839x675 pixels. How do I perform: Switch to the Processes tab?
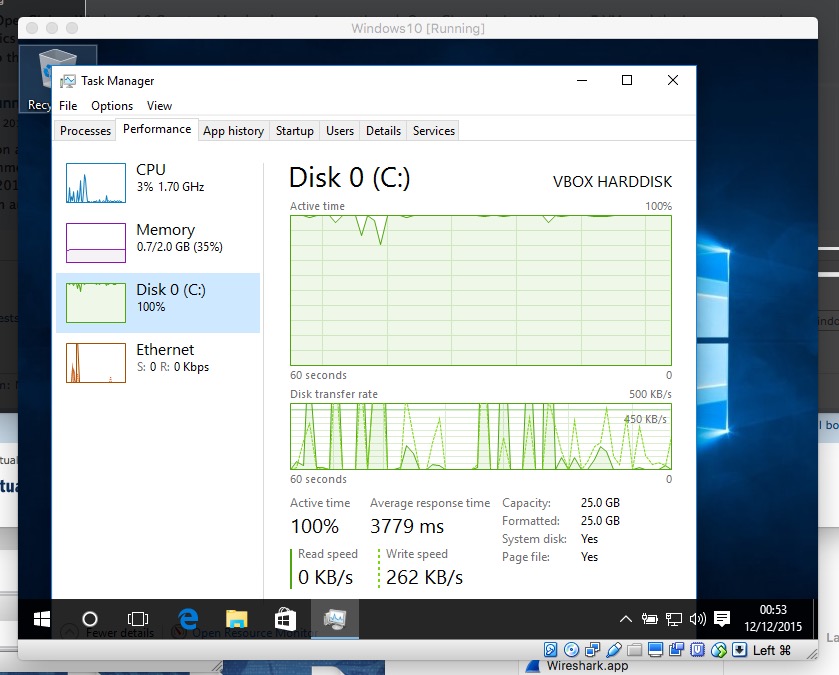(85, 131)
